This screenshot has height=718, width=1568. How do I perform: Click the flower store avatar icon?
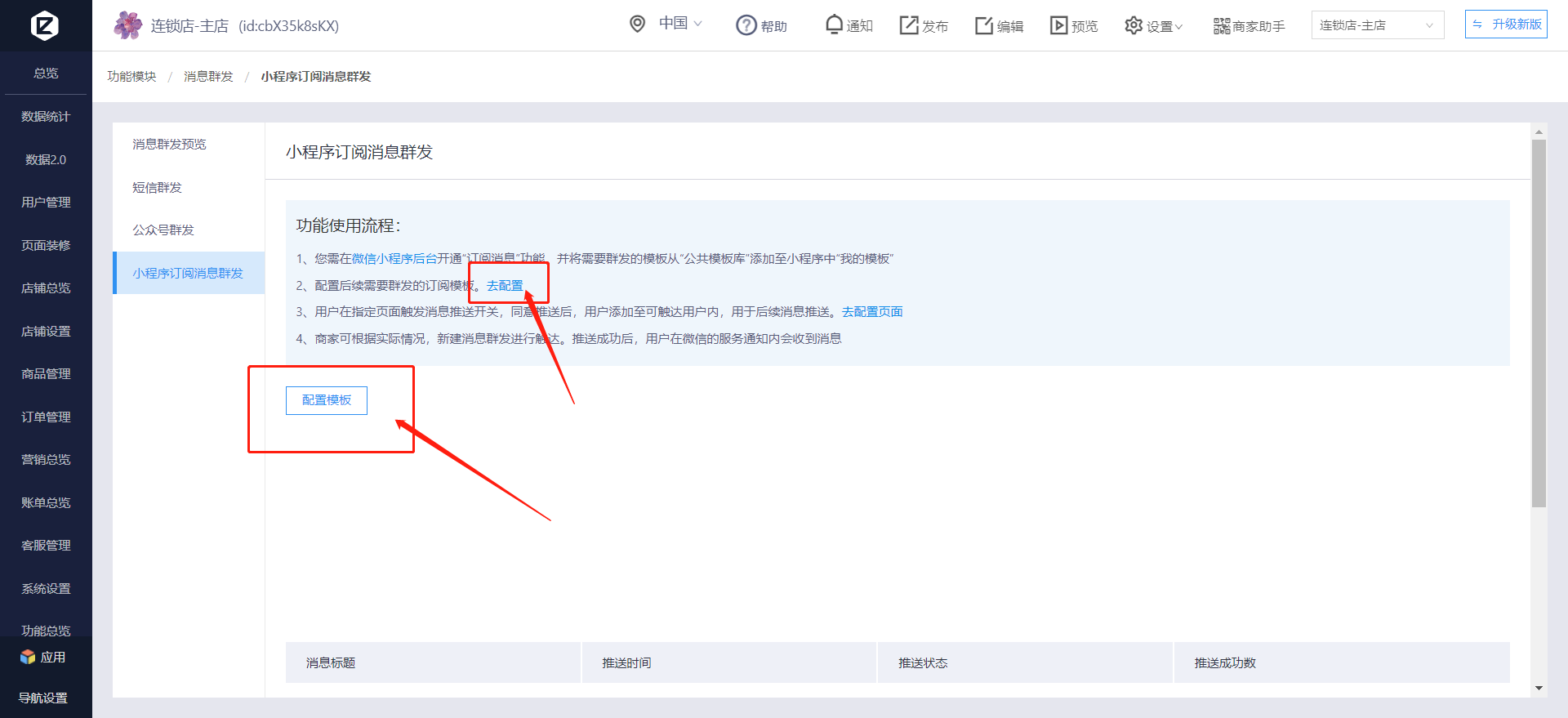(127, 25)
